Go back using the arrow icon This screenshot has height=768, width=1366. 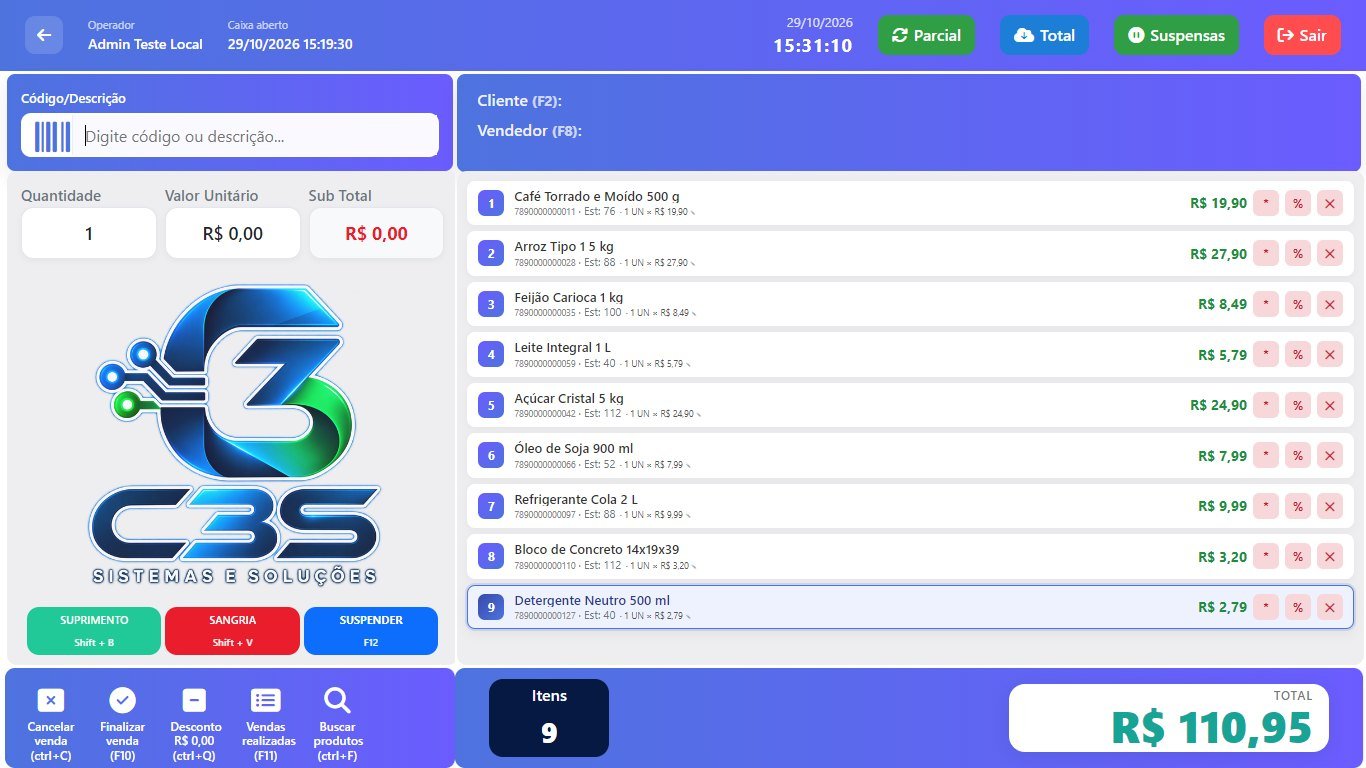44,35
